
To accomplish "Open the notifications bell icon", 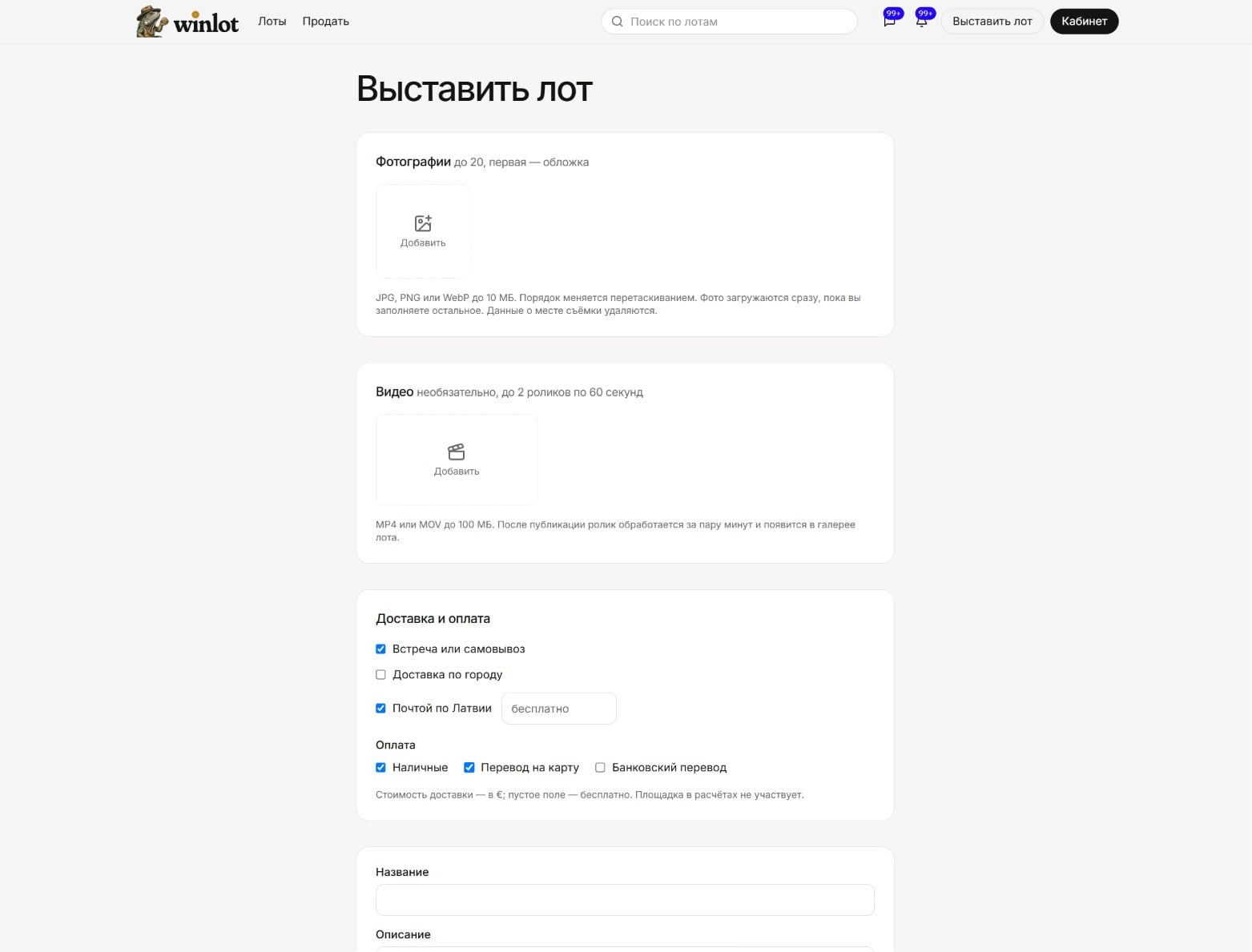I will click(921, 22).
